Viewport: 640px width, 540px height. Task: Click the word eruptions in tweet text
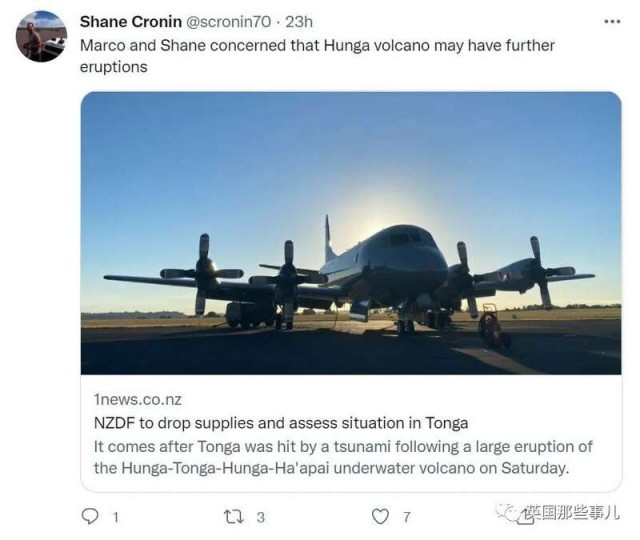[x=113, y=67]
